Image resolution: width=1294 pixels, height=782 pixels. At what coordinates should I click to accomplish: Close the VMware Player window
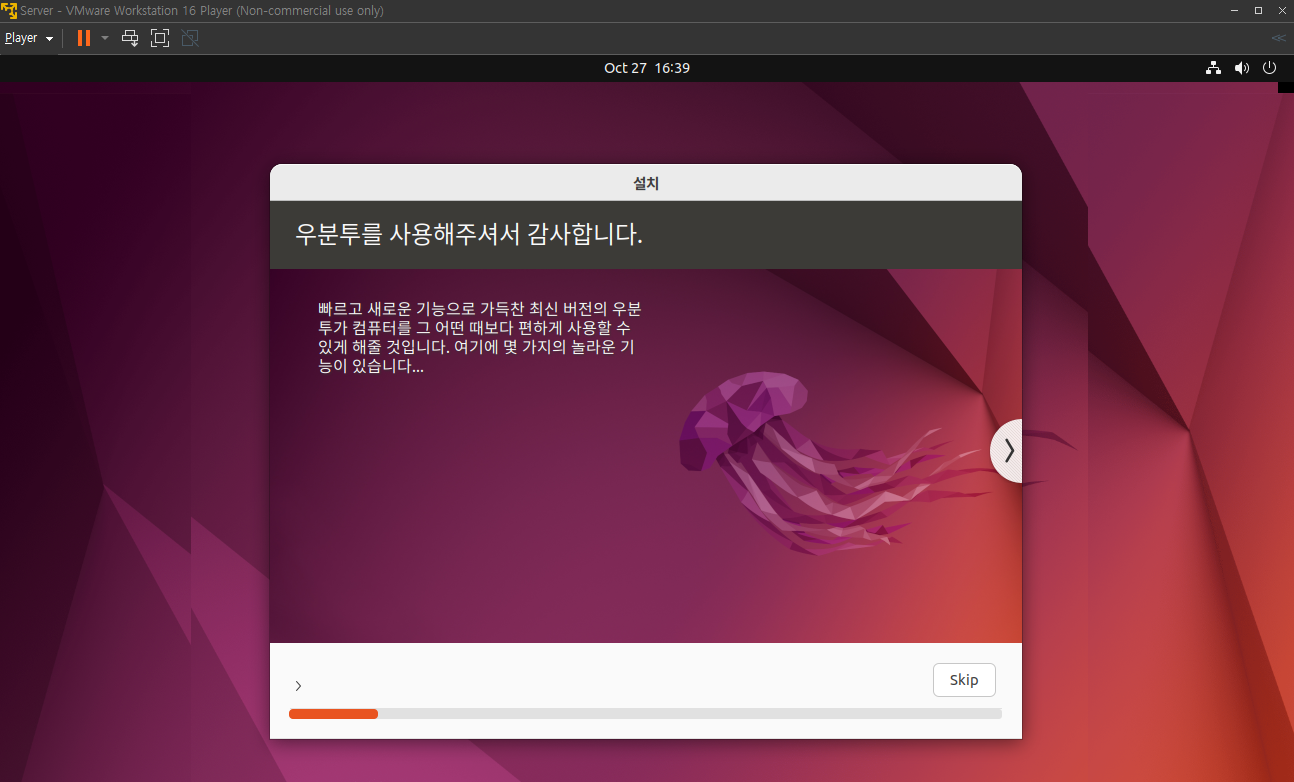pyautogui.click(x=1281, y=10)
